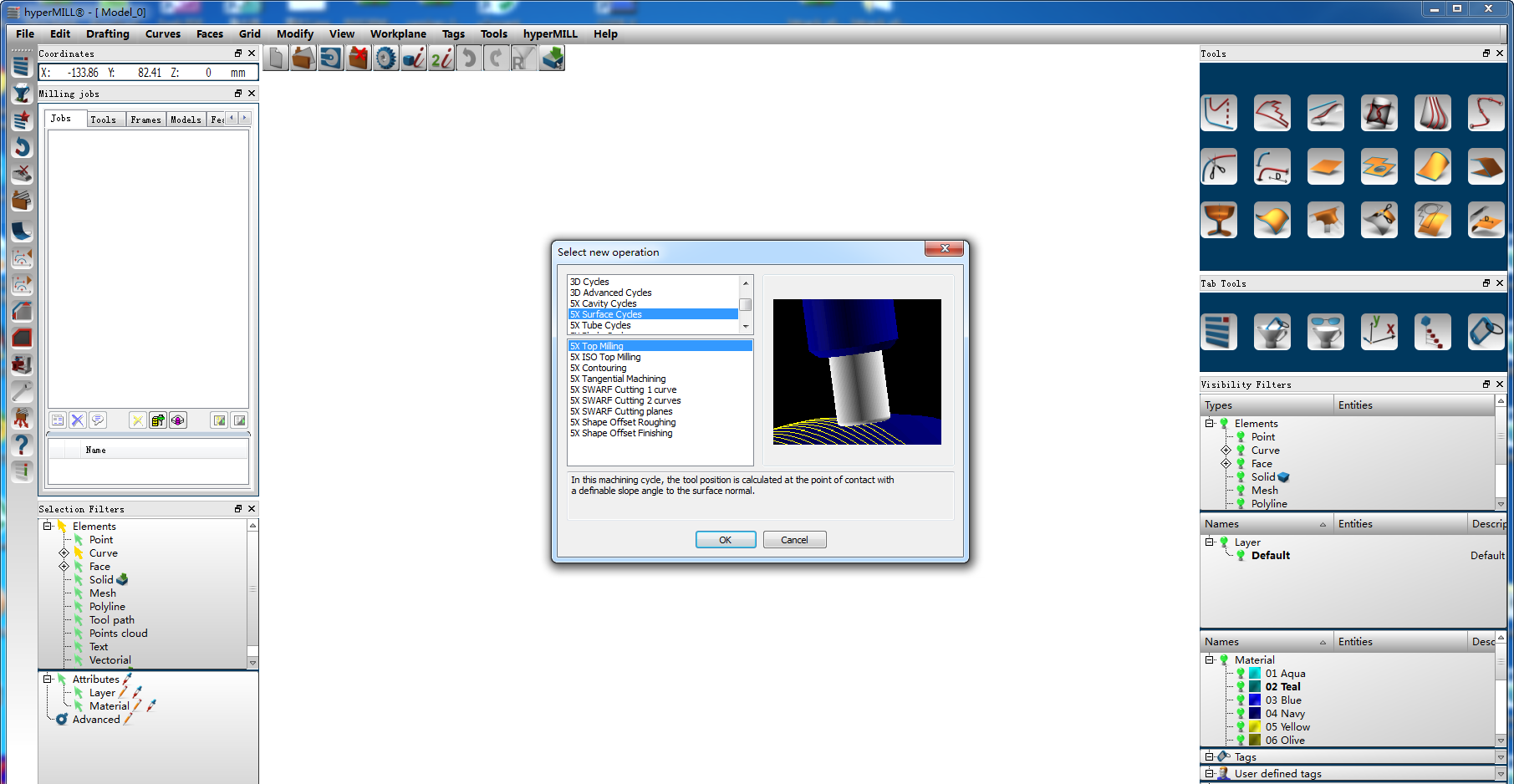Screen dimensions: 1514x784
Task: Toggle selection filter arrow for Text
Action: (79, 647)
